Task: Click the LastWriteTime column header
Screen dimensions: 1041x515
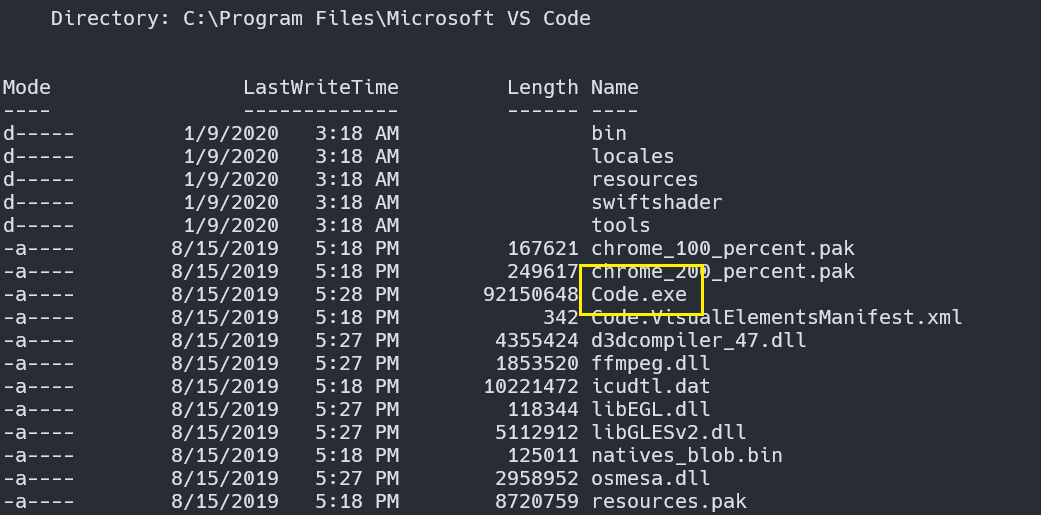Action: (x=321, y=87)
